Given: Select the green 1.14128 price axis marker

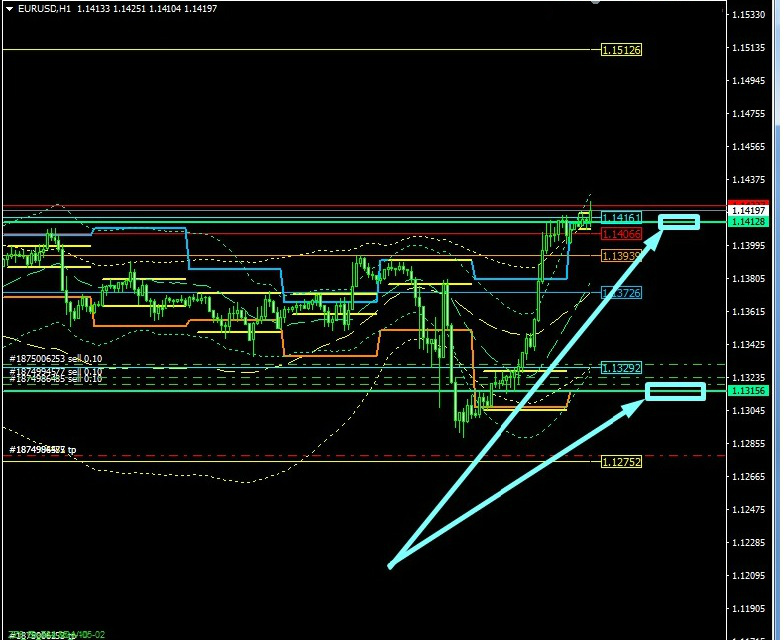Looking at the screenshot, I should point(748,222).
